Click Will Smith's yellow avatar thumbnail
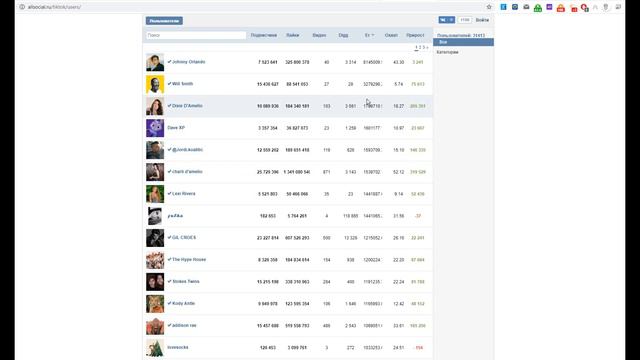 pyautogui.click(x=155, y=84)
